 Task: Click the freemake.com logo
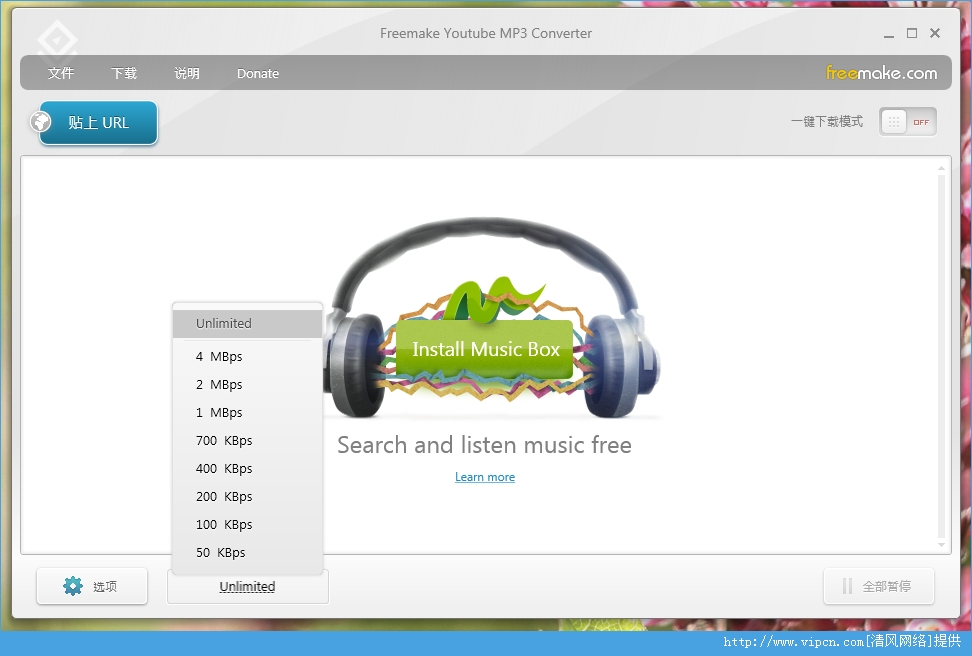881,73
